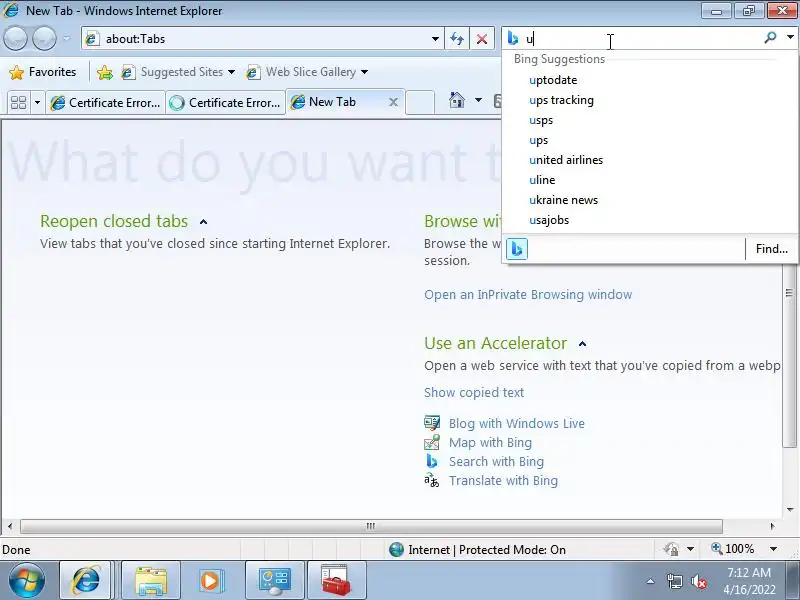Image resolution: width=800 pixels, height=600 pixels.
Task: Choose the "uline" suggestion
Action: tap(542, 180)
